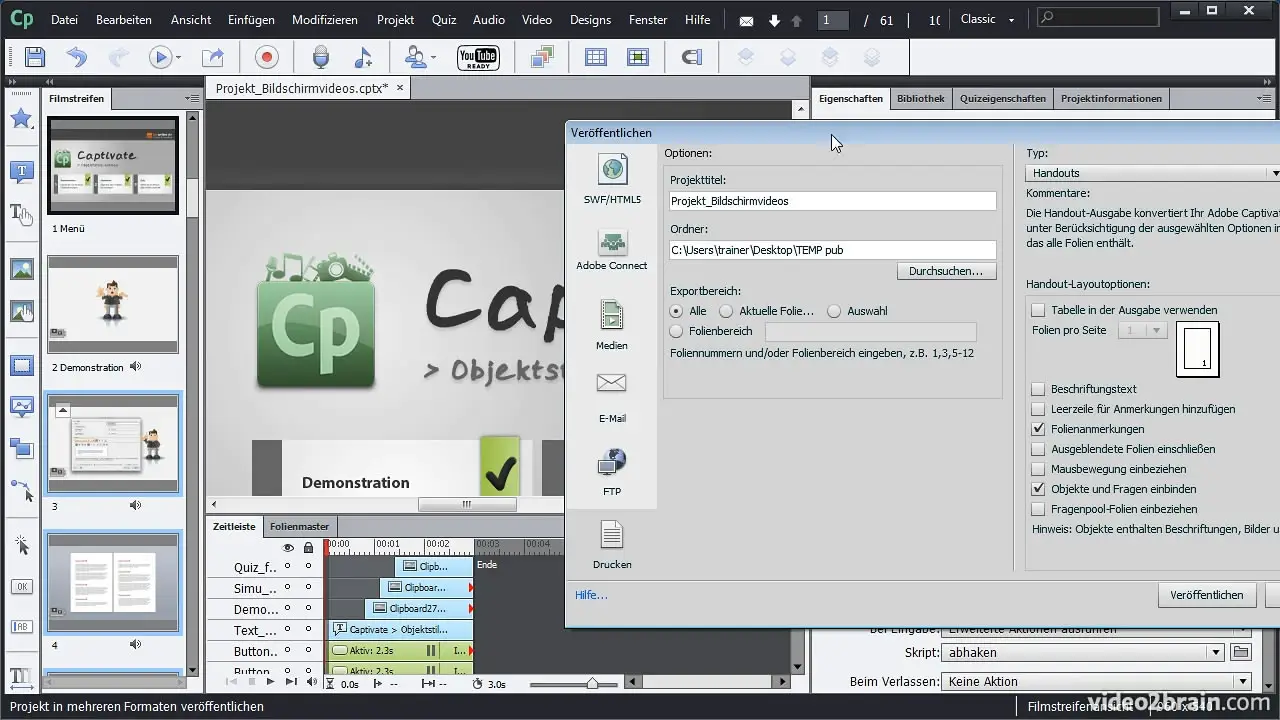The width and height of the screenshot is (1280, 720).
Task: Select slide thumbnail 1 Menü in the filmstrip
Action: point(113,165)
